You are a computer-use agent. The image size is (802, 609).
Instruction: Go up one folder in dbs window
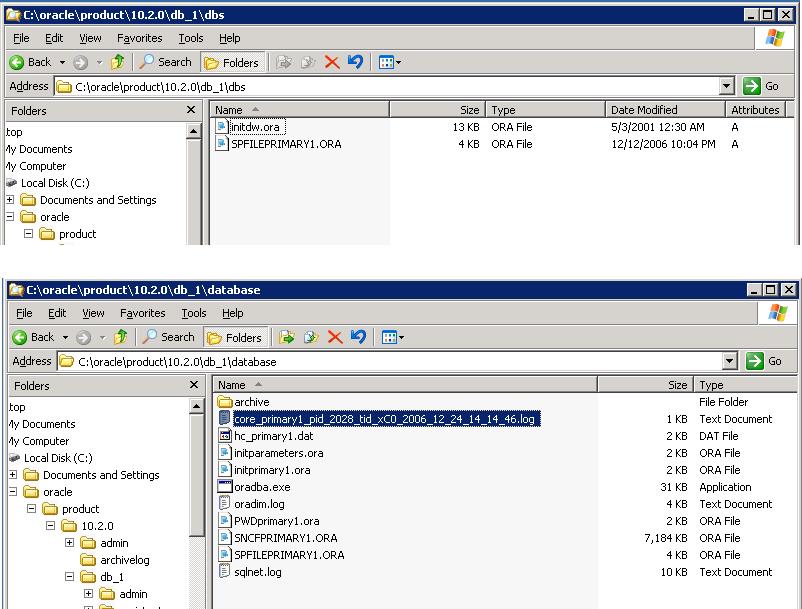[x=118, y=62]
